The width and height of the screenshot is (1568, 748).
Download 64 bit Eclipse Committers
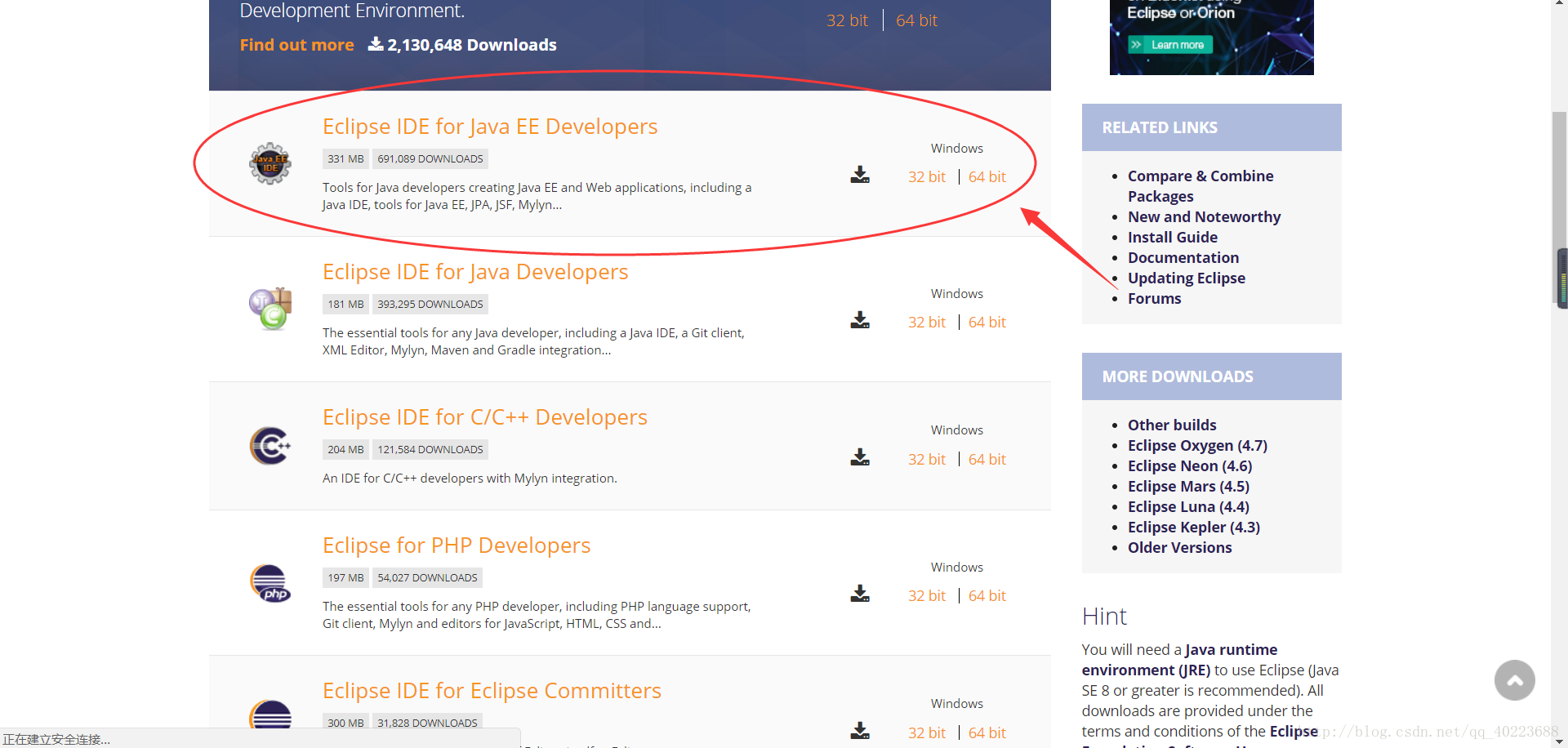pyautogui.click(x=987, y=733)
